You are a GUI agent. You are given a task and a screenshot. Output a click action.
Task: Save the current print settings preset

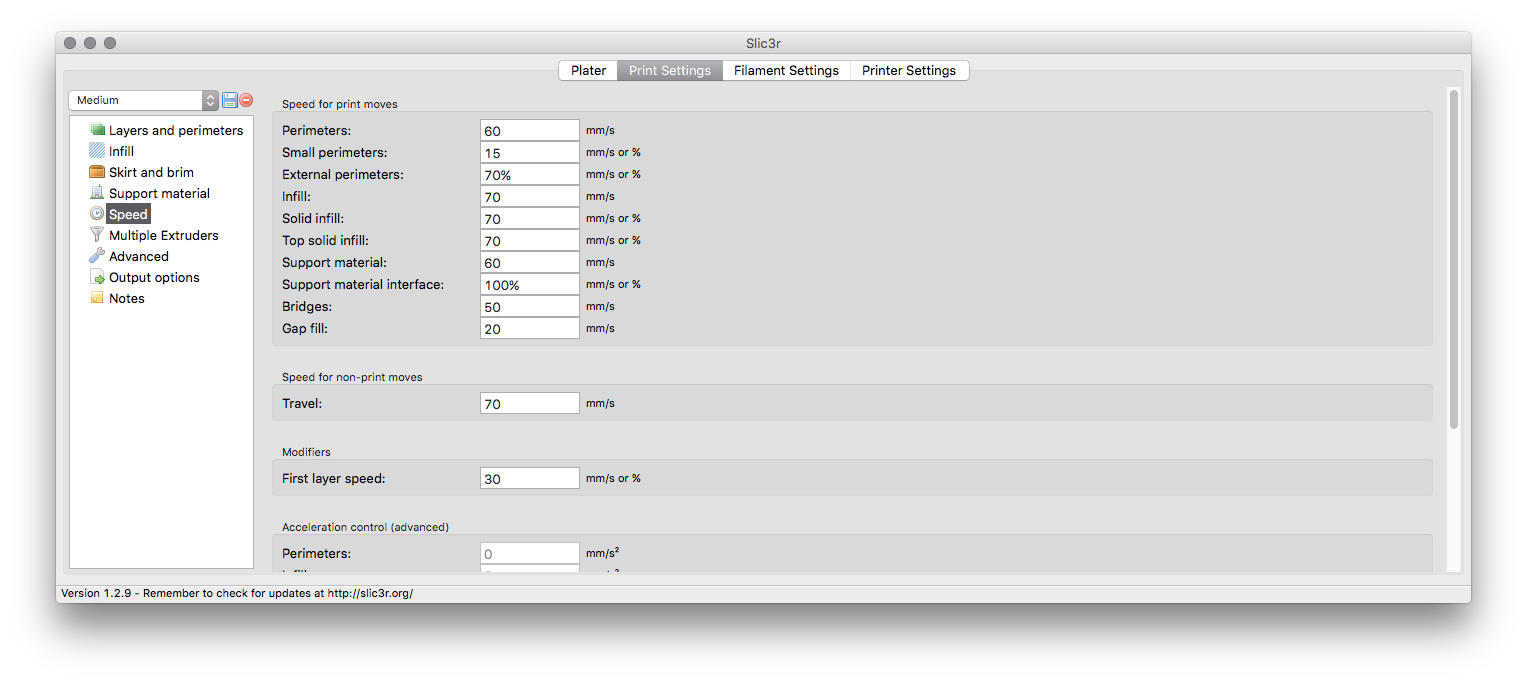coord(228,100)
